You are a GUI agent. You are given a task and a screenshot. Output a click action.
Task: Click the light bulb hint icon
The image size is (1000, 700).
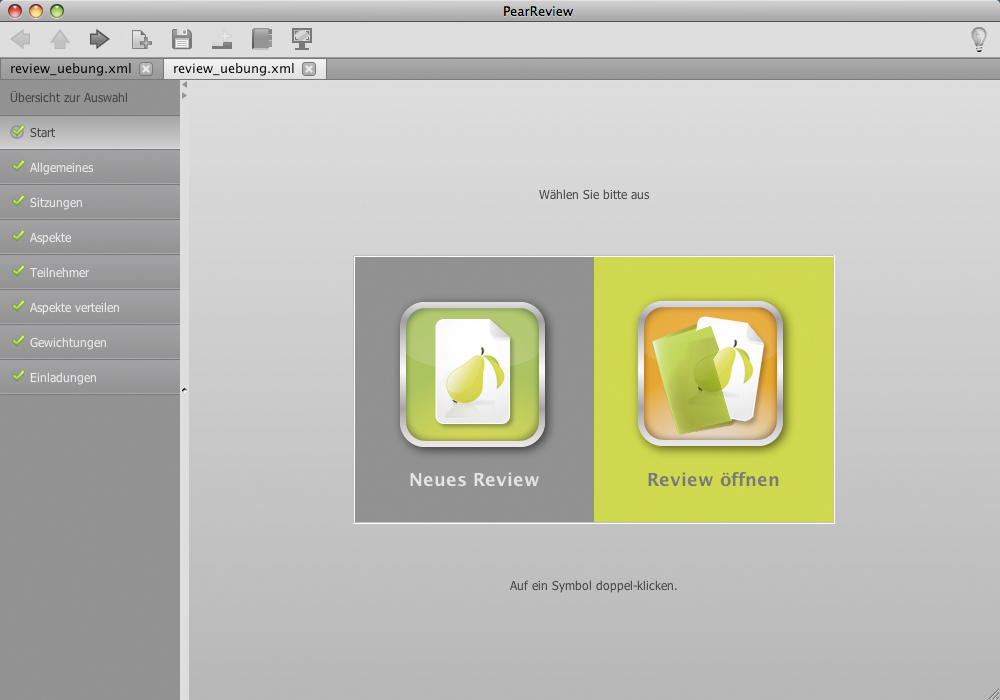pos(978,40)
